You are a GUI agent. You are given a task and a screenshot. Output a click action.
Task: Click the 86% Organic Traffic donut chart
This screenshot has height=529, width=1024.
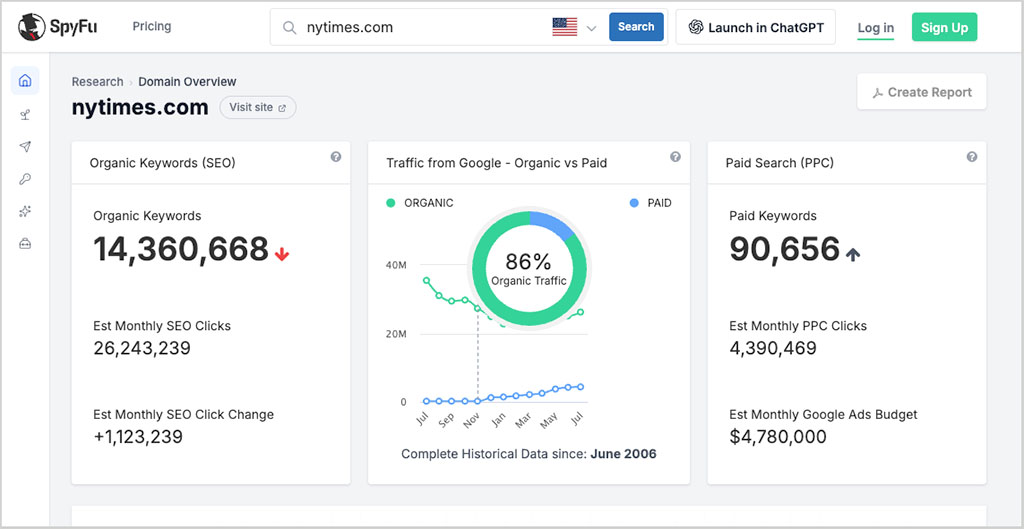529,268
